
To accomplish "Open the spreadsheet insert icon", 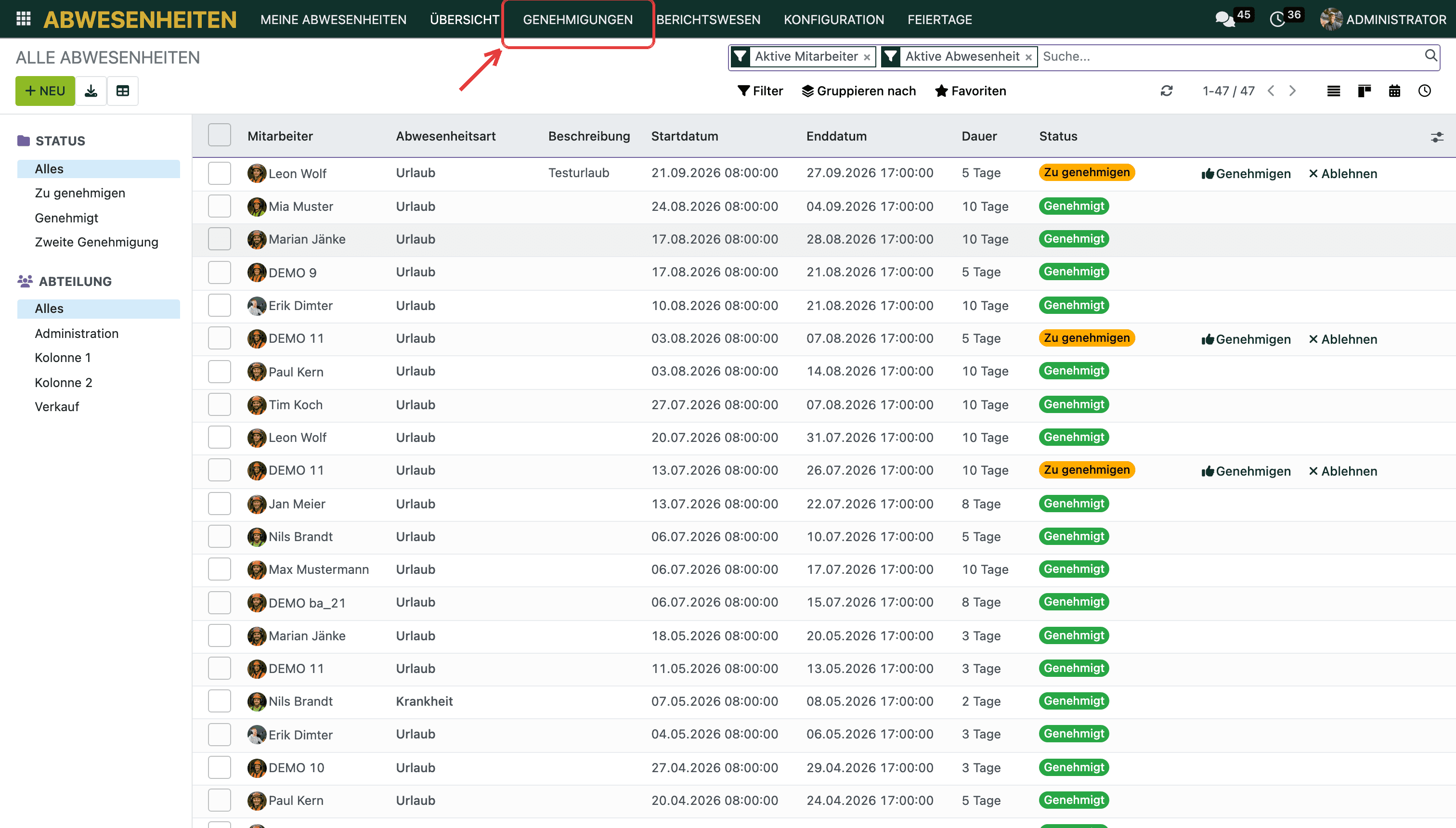I will tap(123, 91).
